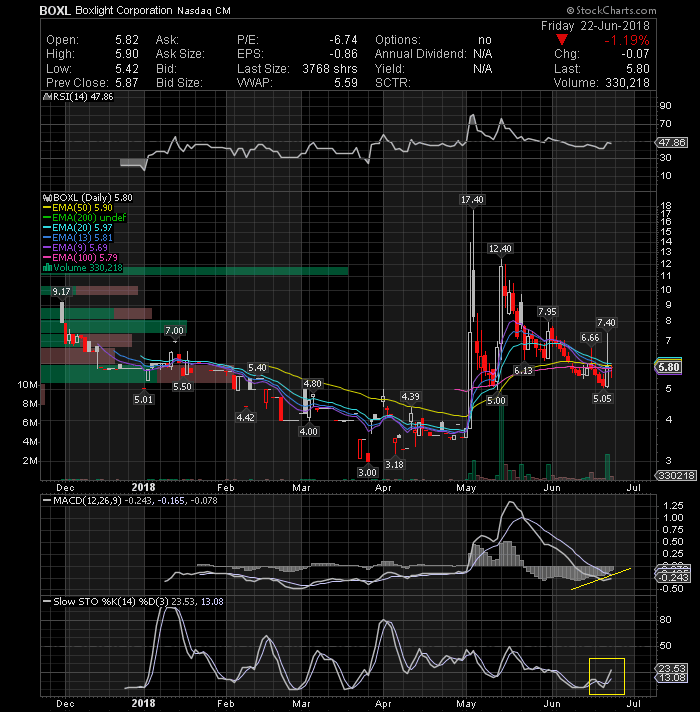The image size is (700, 712).
Task: Click the 5.05 low price label
Action: pyautogui.click(x=602, y=399)
